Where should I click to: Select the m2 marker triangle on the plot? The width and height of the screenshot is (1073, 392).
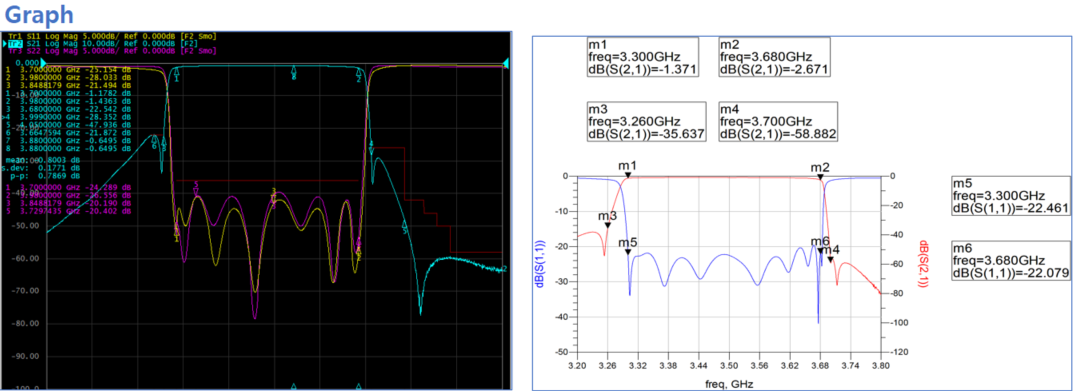[820, 177]
